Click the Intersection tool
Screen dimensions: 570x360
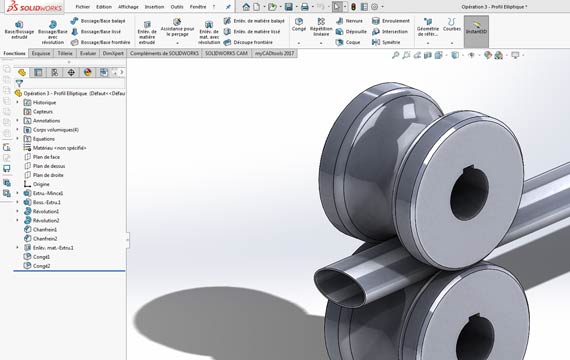[390, 32]
